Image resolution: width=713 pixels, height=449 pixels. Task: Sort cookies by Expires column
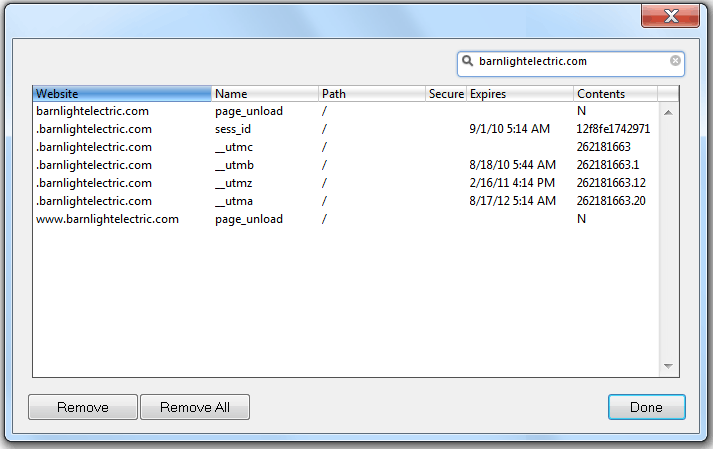(x=519, y=94)
